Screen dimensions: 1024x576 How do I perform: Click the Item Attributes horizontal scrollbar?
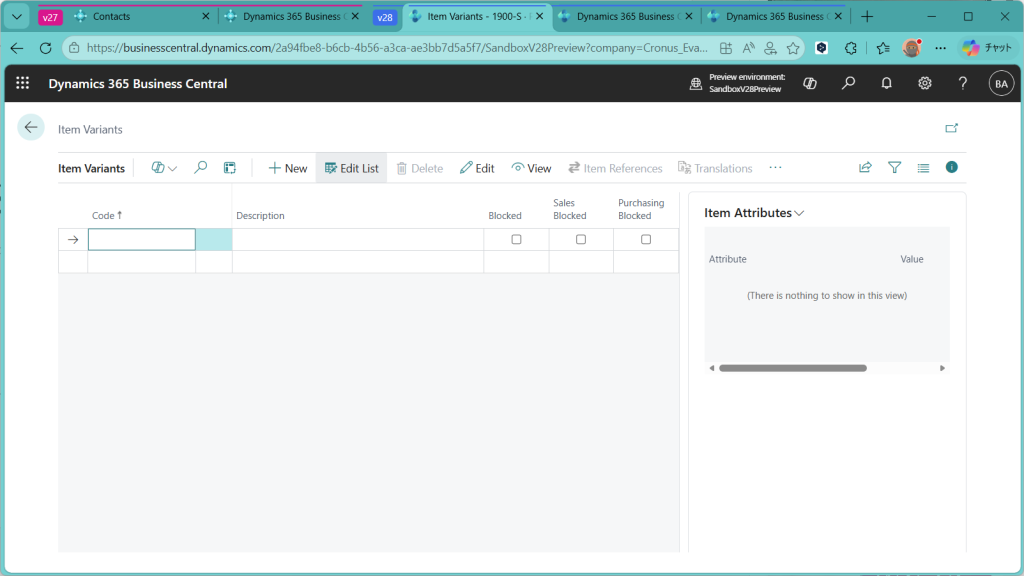click(x=792, y=368)
